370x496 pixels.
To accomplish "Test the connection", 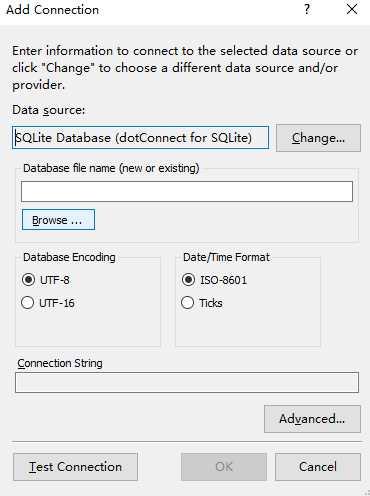I will tap(75, 467).
